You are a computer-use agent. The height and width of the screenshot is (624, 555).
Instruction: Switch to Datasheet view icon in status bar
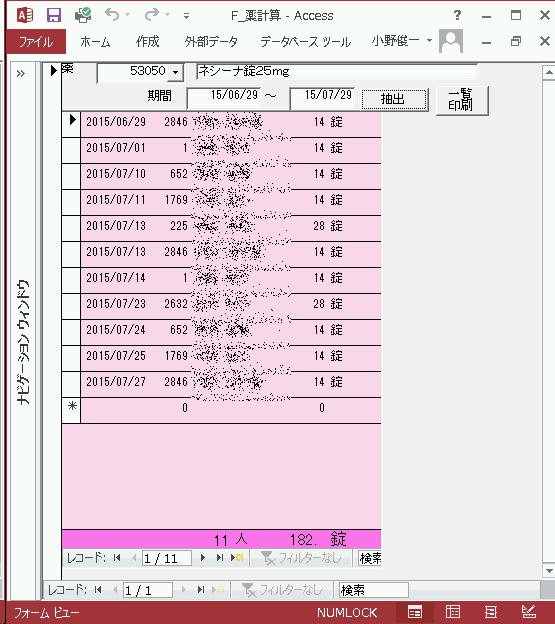click(453, 611)
